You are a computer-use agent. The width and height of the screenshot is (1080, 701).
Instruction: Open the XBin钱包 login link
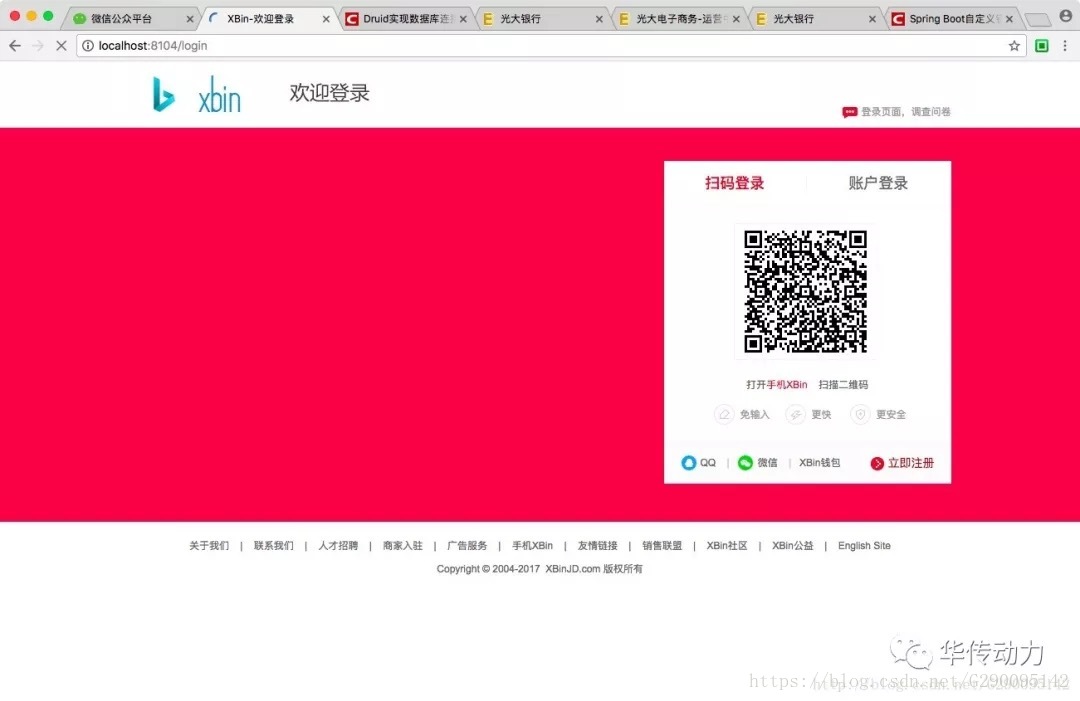819,463
